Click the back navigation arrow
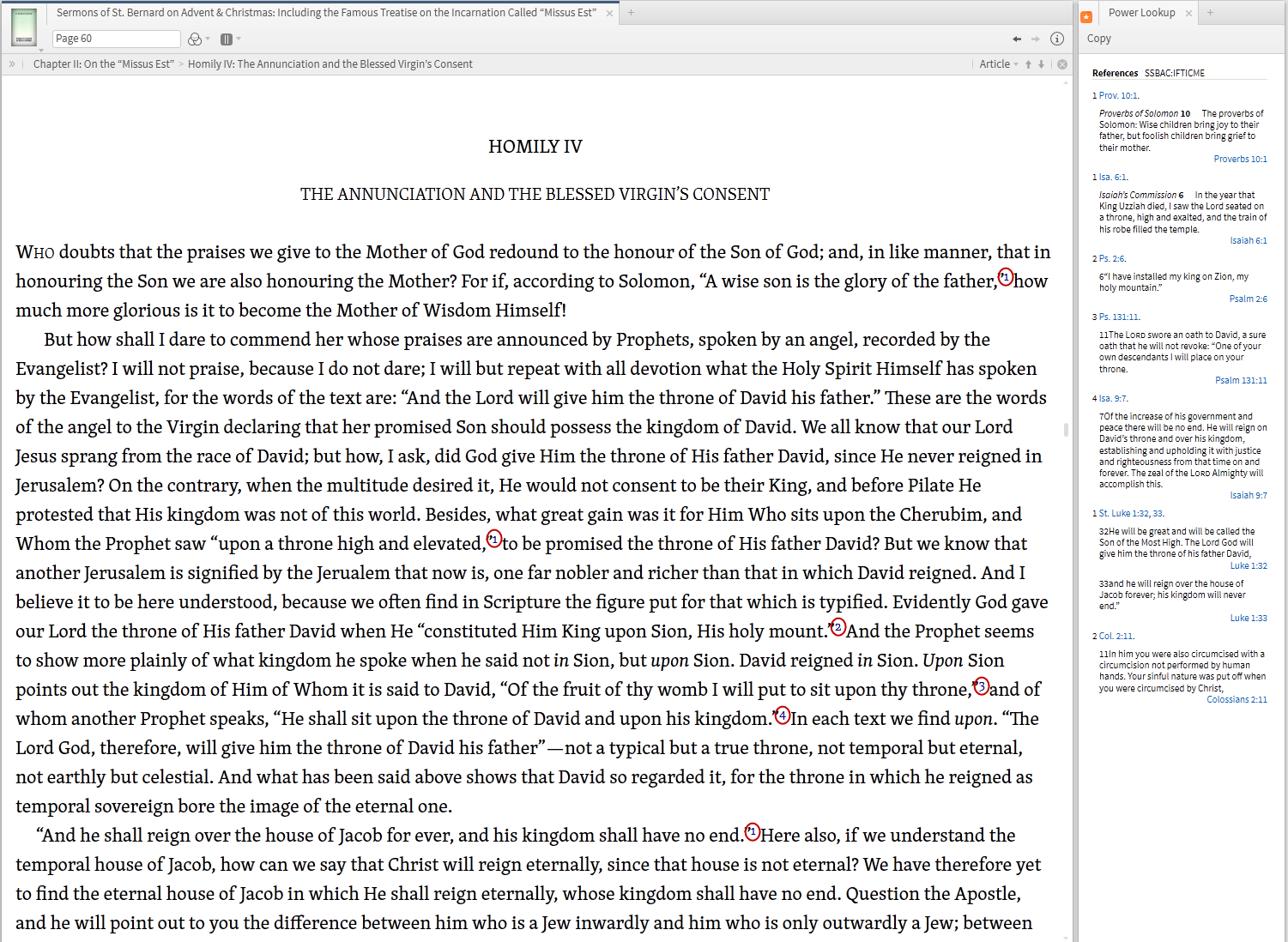 (x=1017, y=39)
